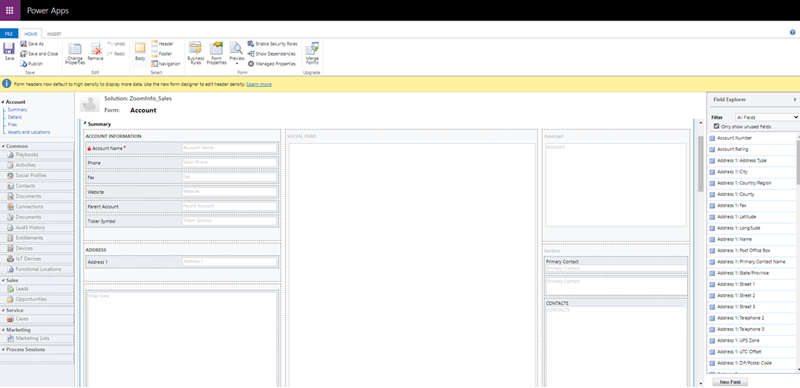Open the help icon at ribbon right

(793, 32)
